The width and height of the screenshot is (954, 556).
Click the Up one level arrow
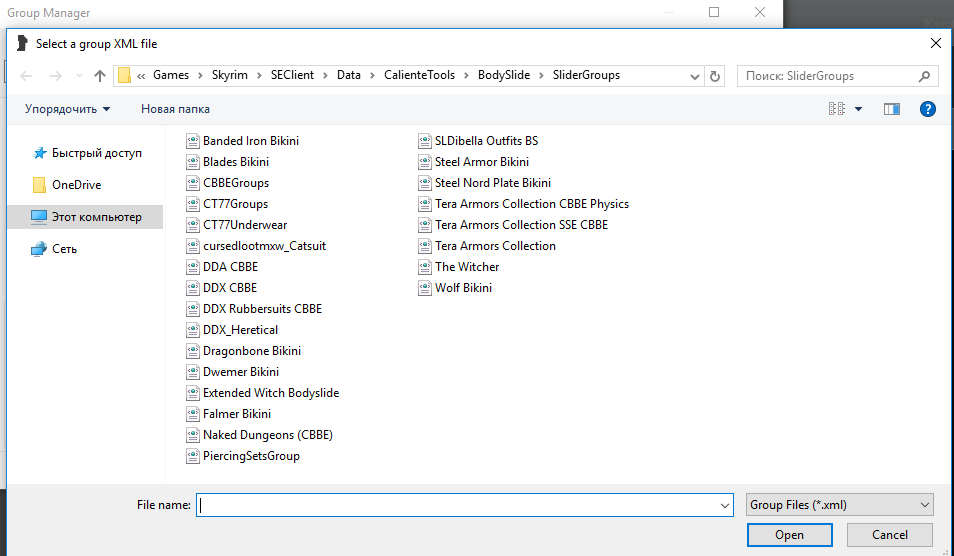tap(100, 76)
